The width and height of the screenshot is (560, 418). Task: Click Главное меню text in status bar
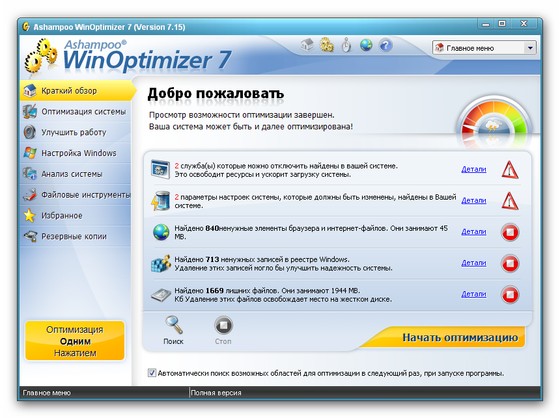click(46, 393)
